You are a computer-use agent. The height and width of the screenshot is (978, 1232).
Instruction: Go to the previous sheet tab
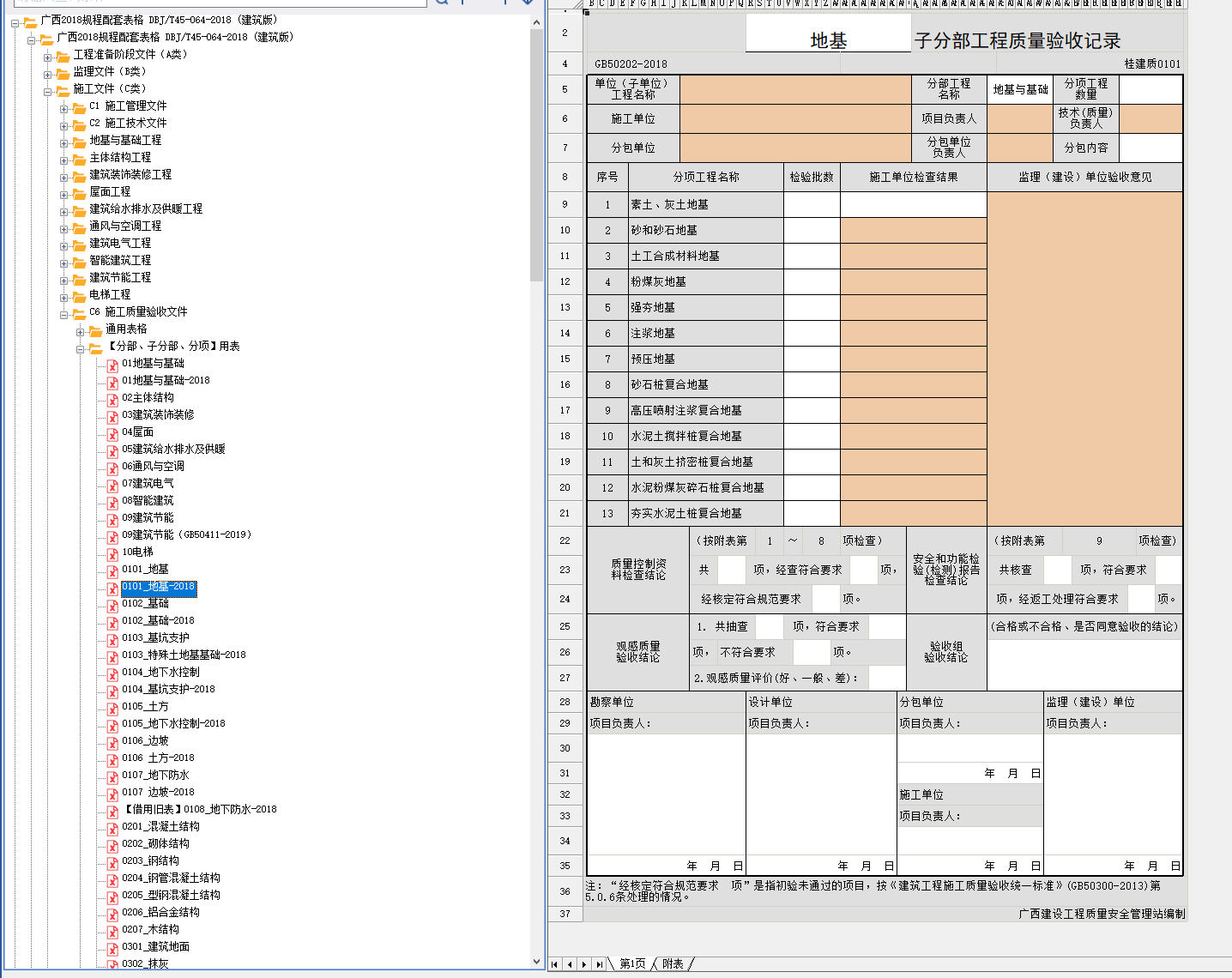pyautogui.click(x=570, y=964)
